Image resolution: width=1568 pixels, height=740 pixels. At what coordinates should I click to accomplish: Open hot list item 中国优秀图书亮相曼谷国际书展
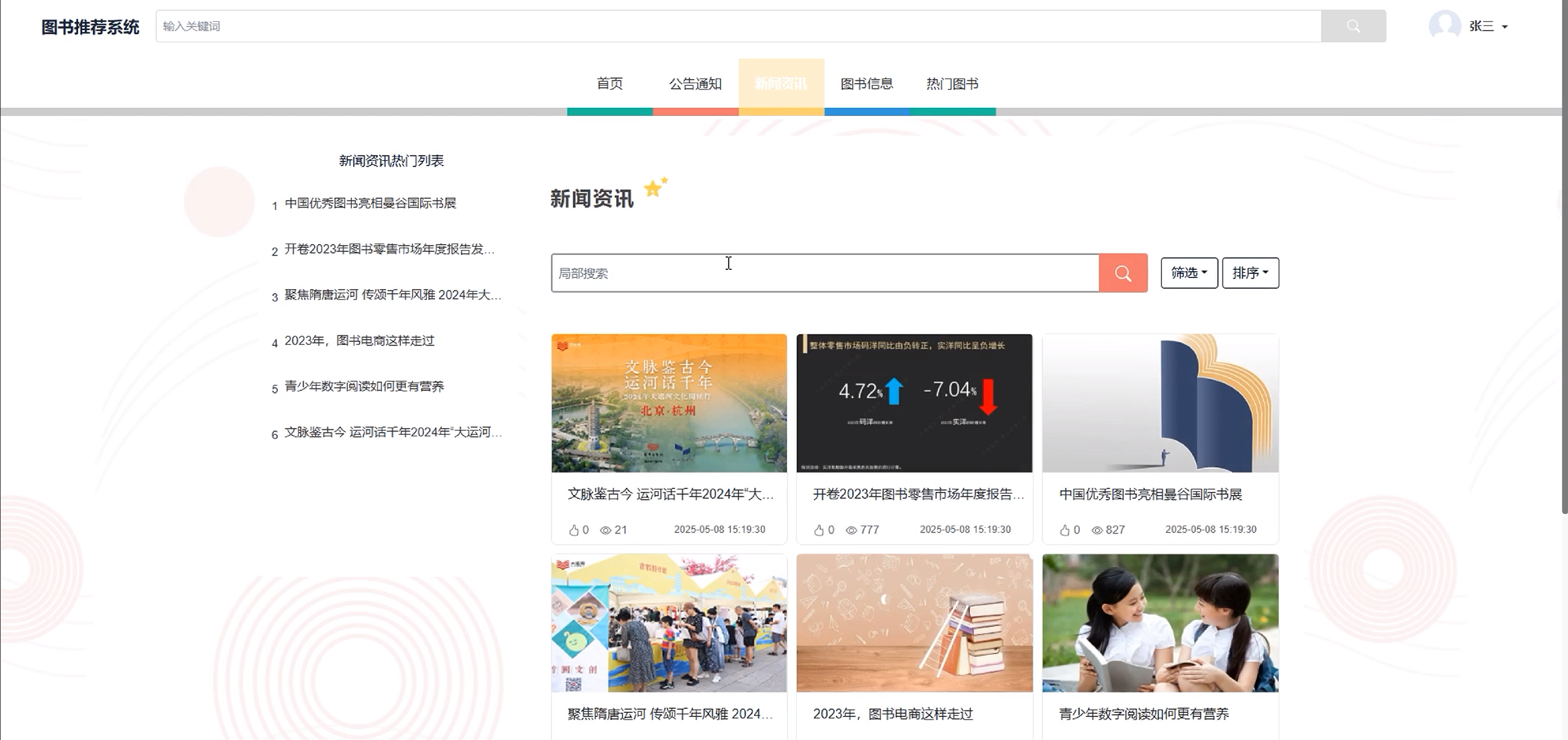(370, 203)
